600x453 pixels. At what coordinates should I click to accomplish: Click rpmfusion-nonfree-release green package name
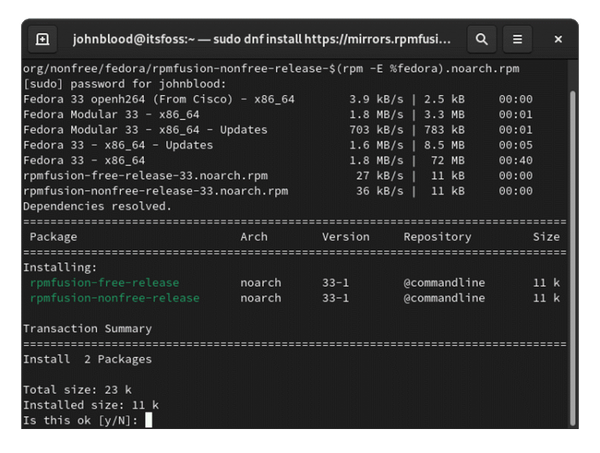click(115, 298)
